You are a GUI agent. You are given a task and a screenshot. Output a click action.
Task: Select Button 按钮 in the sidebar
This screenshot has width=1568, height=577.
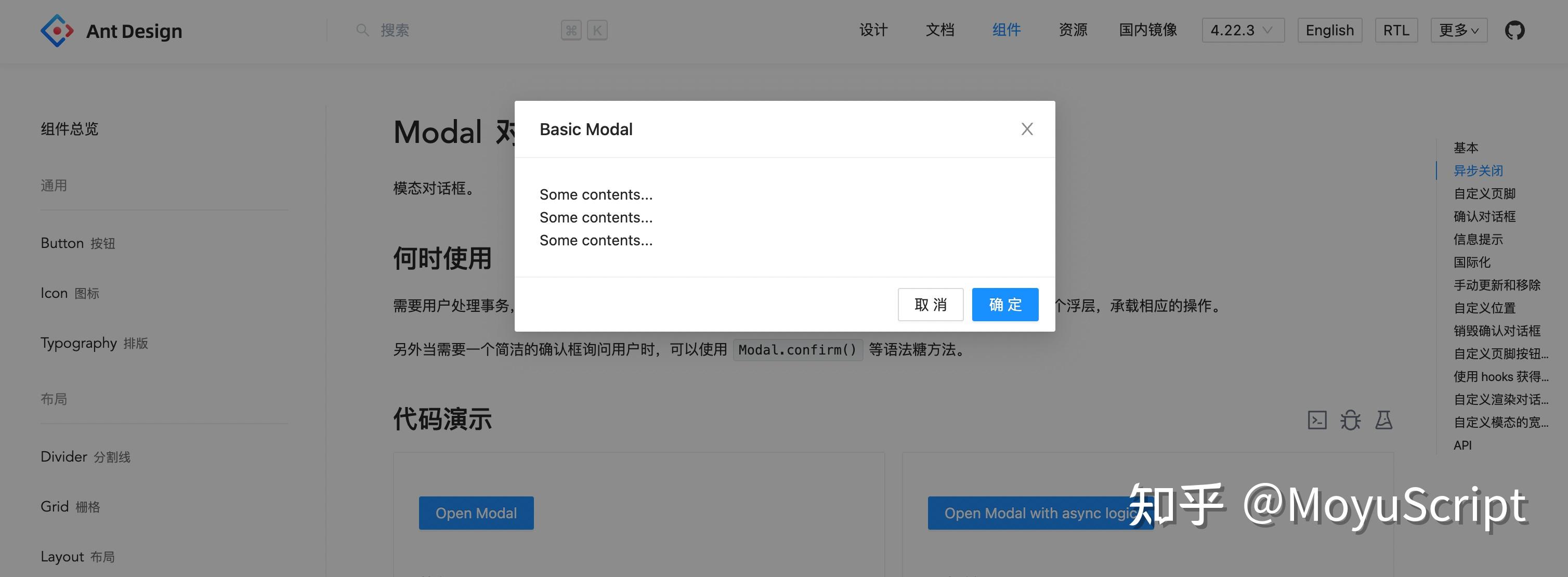point(77,243)
